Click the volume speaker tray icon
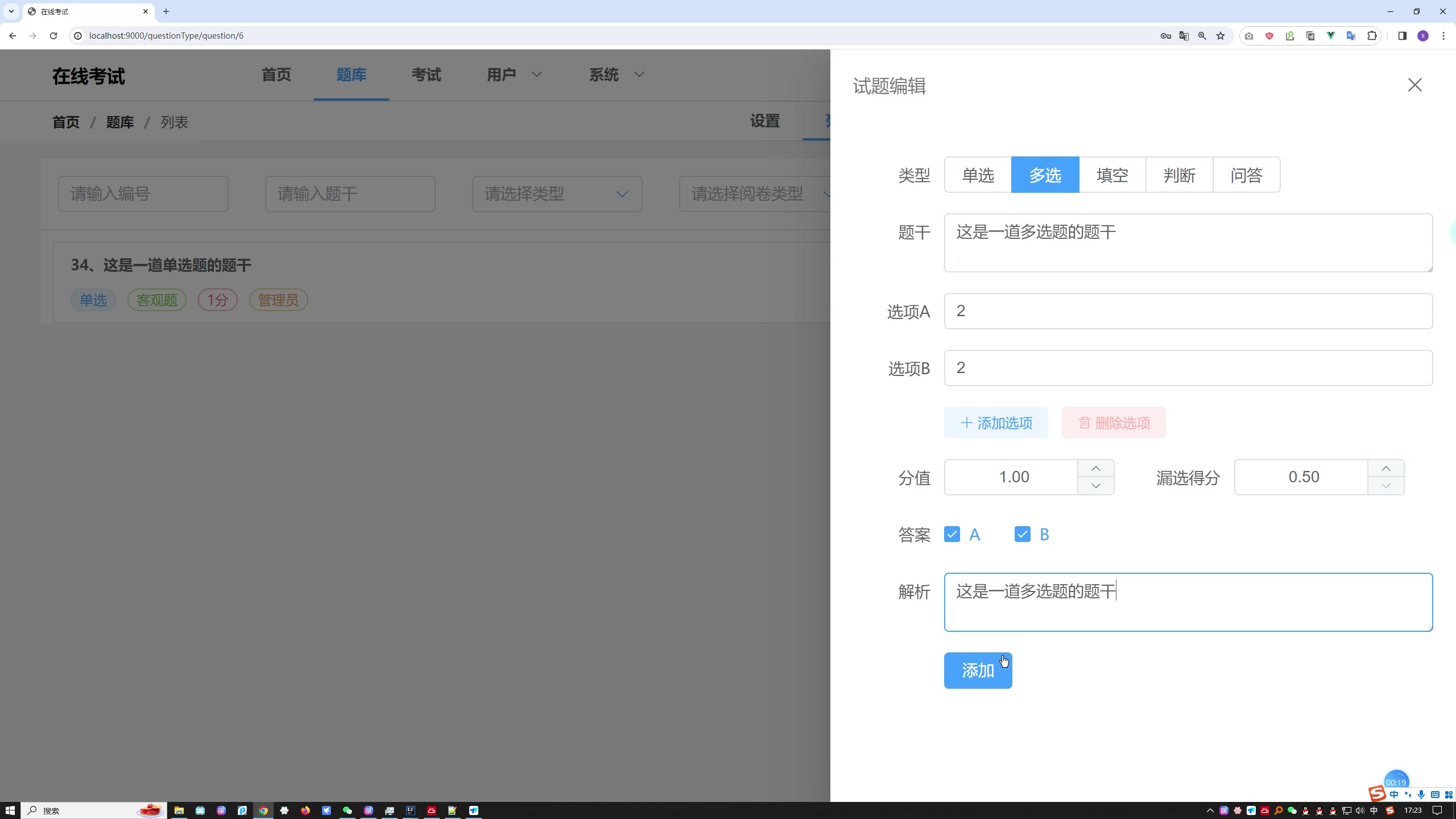1456x819 pixels. click(1360, 810)
